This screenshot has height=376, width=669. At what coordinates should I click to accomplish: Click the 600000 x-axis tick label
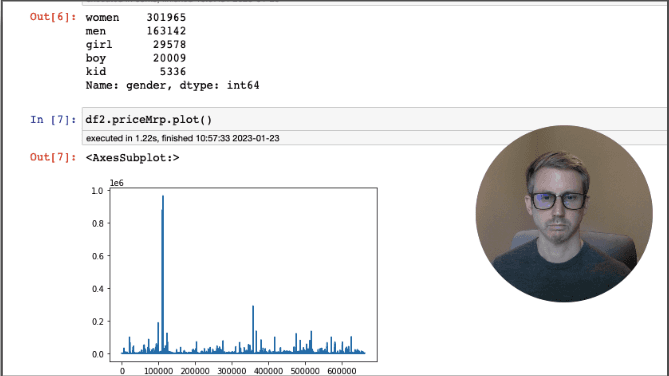[x=342, y=371]
